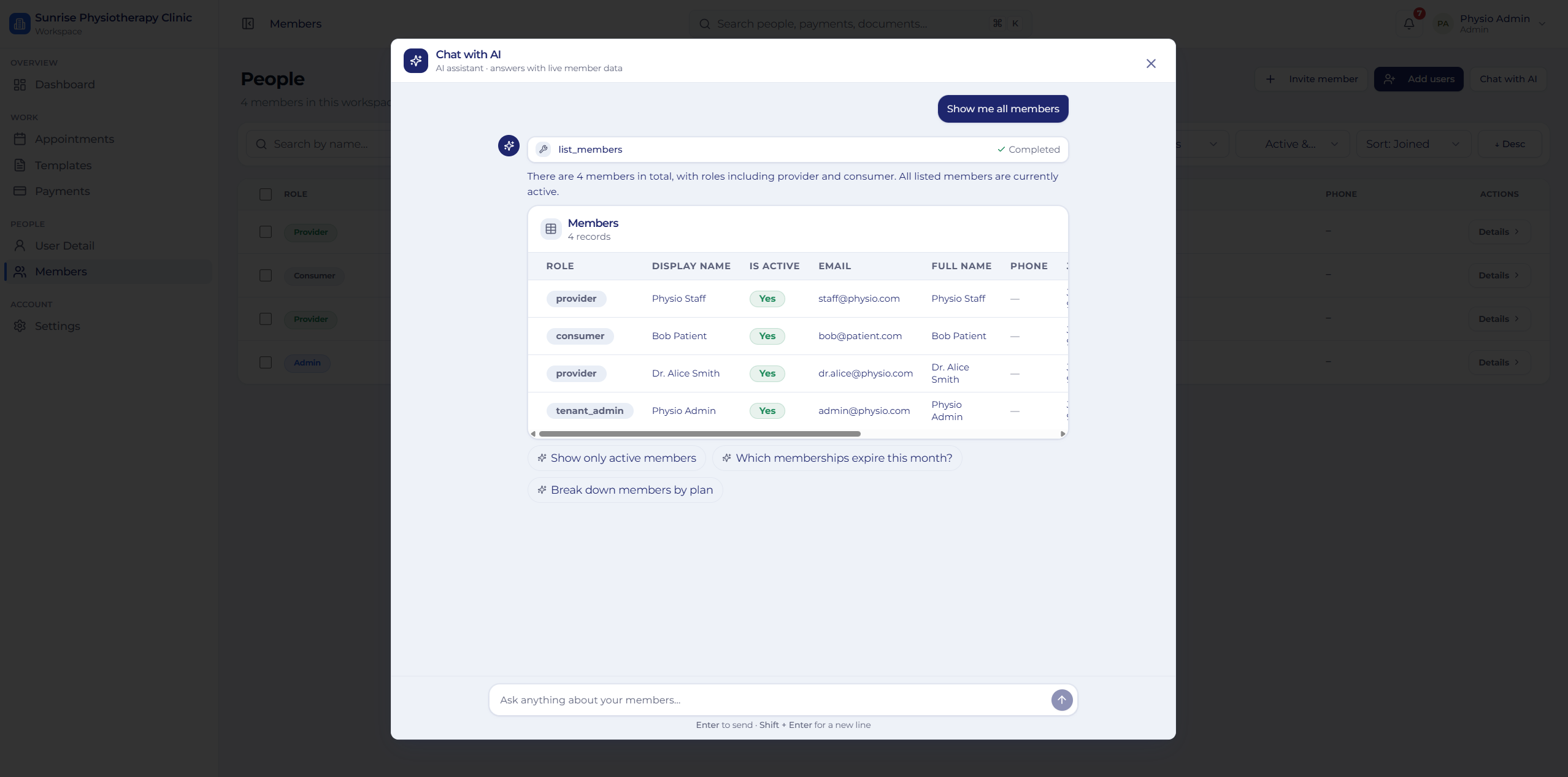The height and width of the screenshot is (777, 1568).
Task: Toggle the select-all checkbox in People table
Action: click(x=266, y=194)
